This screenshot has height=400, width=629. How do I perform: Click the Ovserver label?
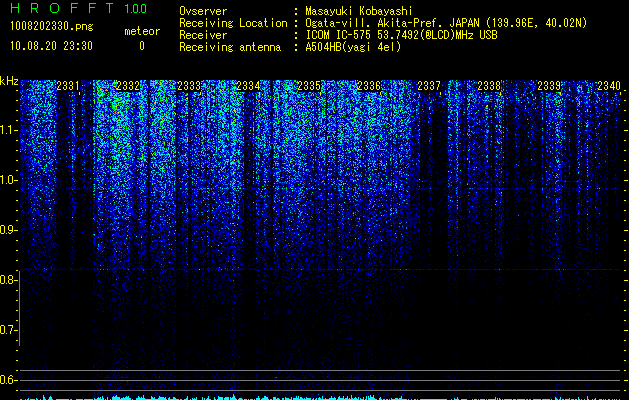(x=203, y=11)
